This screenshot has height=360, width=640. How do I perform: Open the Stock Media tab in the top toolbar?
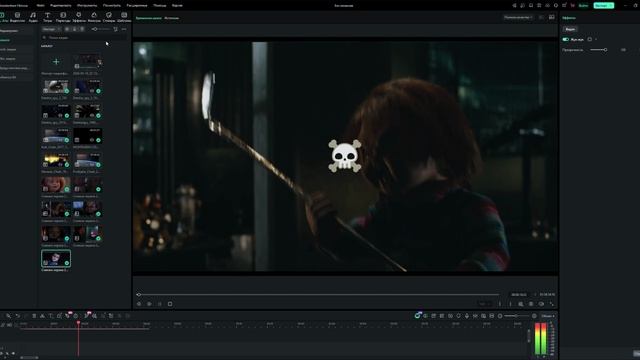[x=17, y=17]
